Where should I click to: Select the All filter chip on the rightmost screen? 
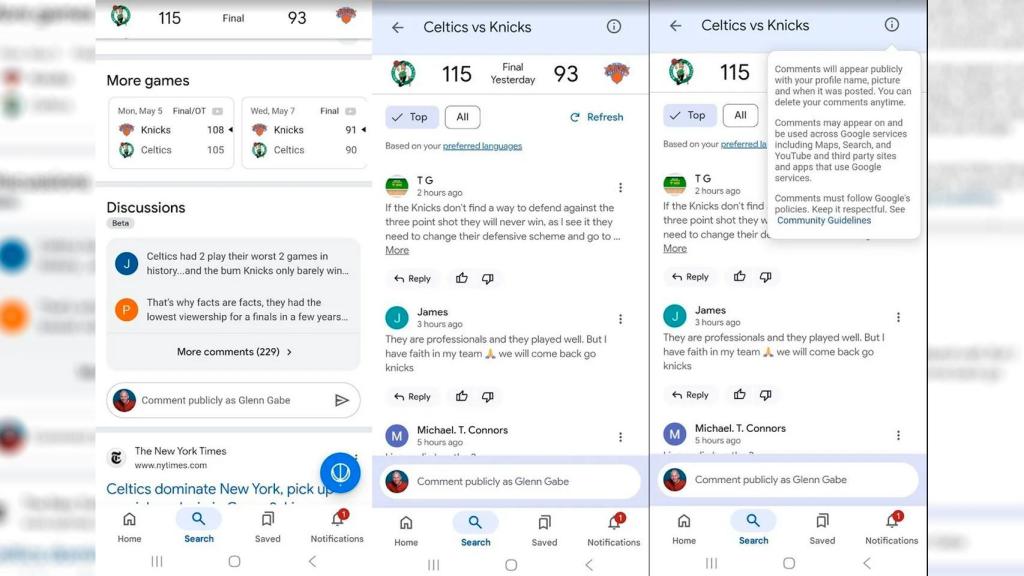click(x=740, y=115)
